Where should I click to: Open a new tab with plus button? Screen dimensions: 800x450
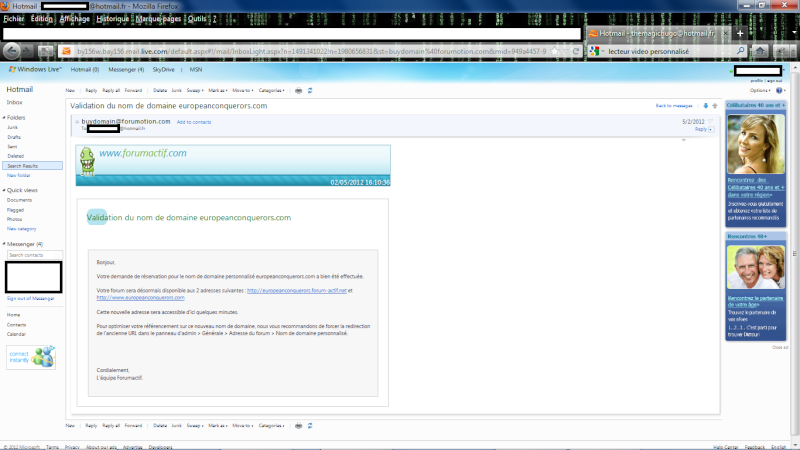pos(740,33)
